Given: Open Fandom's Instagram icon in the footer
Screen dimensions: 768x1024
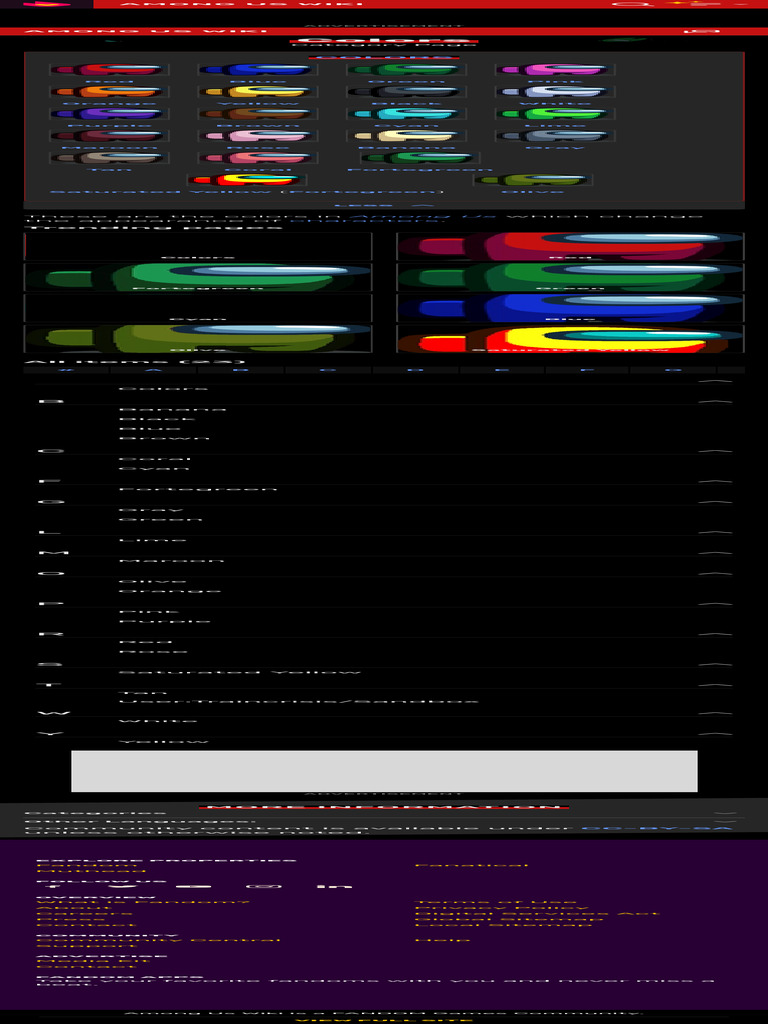Looking at the screenshot, I should (x=263, y=886).
